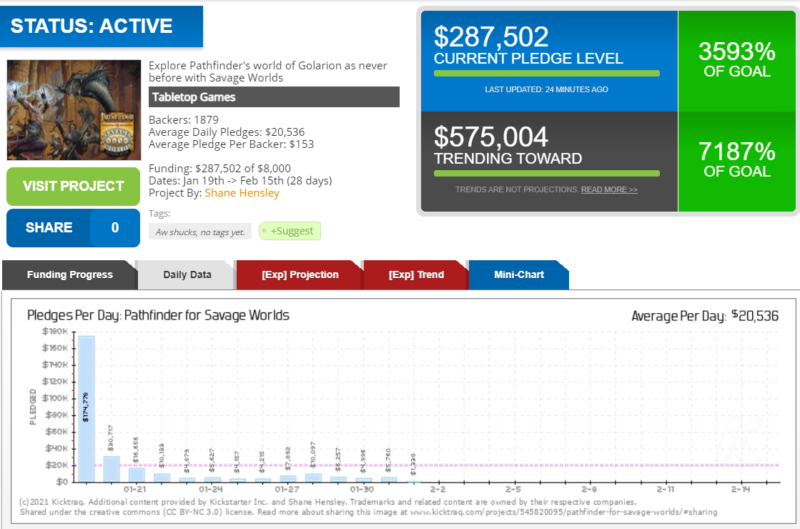This screenshot has height=529, width=800.
Task: Click the 'Aw shucks, no tags yet.' placeholder
Action: [200, 232]
